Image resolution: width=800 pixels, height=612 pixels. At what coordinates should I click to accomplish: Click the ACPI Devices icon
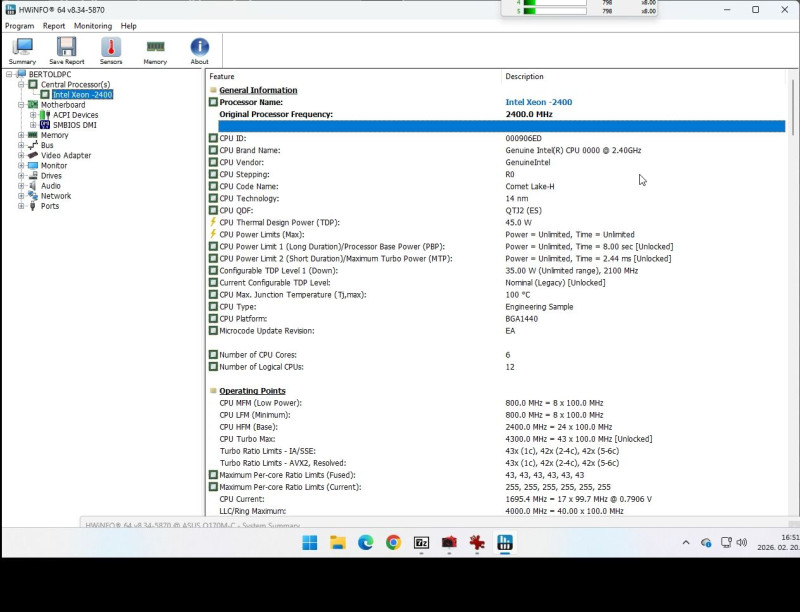45,115
